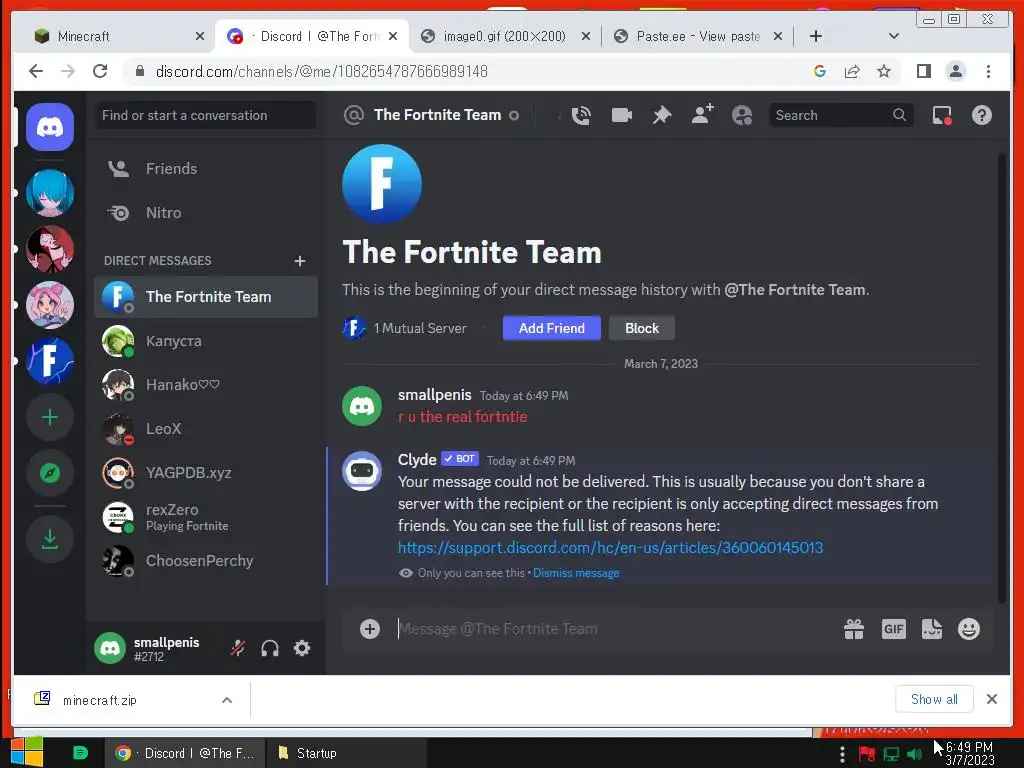Open the Discord inbox
1024x768 pixels.
coord(942,116)
